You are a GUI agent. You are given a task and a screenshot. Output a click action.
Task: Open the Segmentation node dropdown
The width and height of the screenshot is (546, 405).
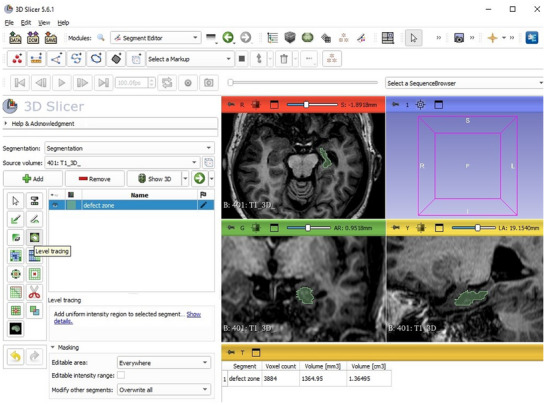pos(129,148)
